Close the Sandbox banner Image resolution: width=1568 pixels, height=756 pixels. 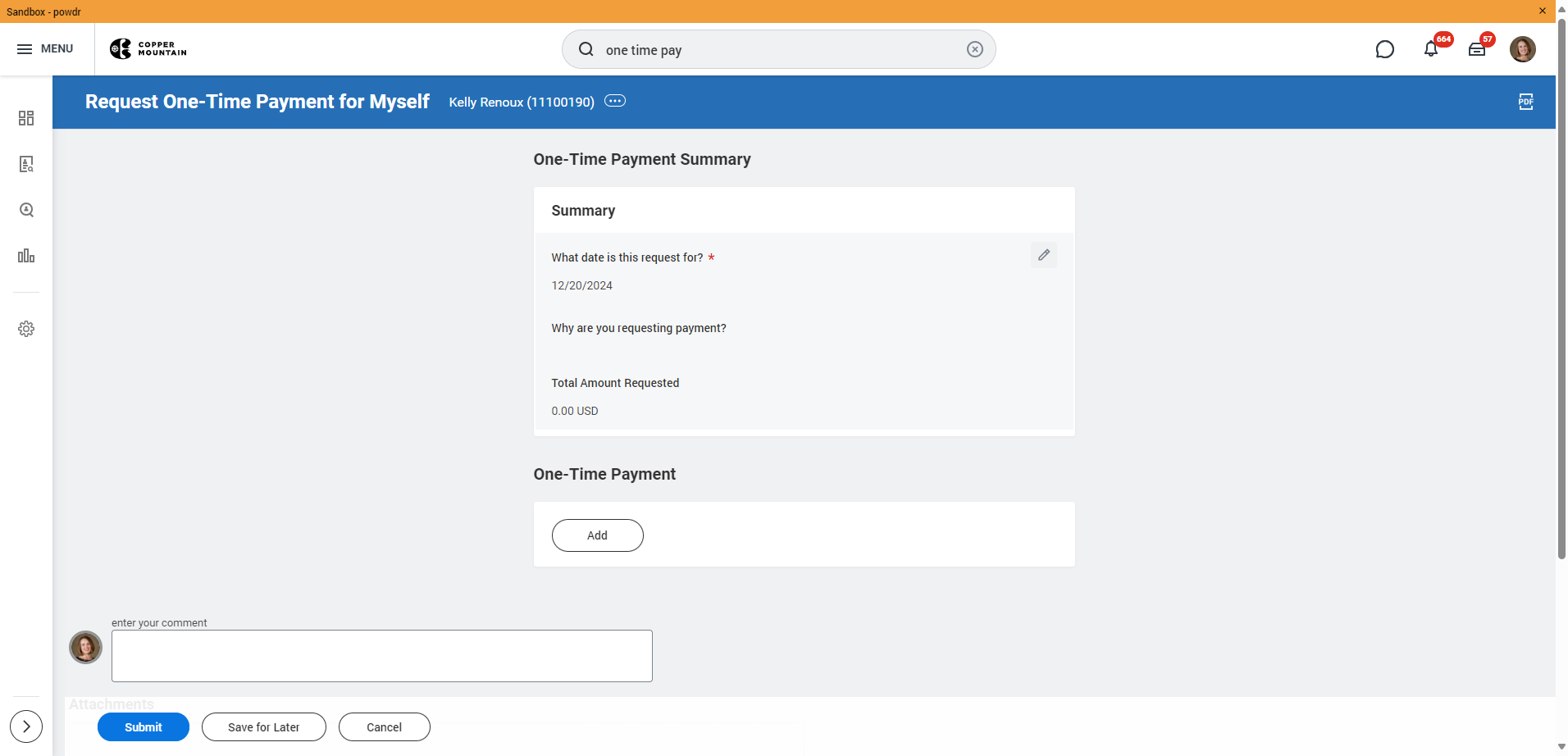(x=1542, y=11)
